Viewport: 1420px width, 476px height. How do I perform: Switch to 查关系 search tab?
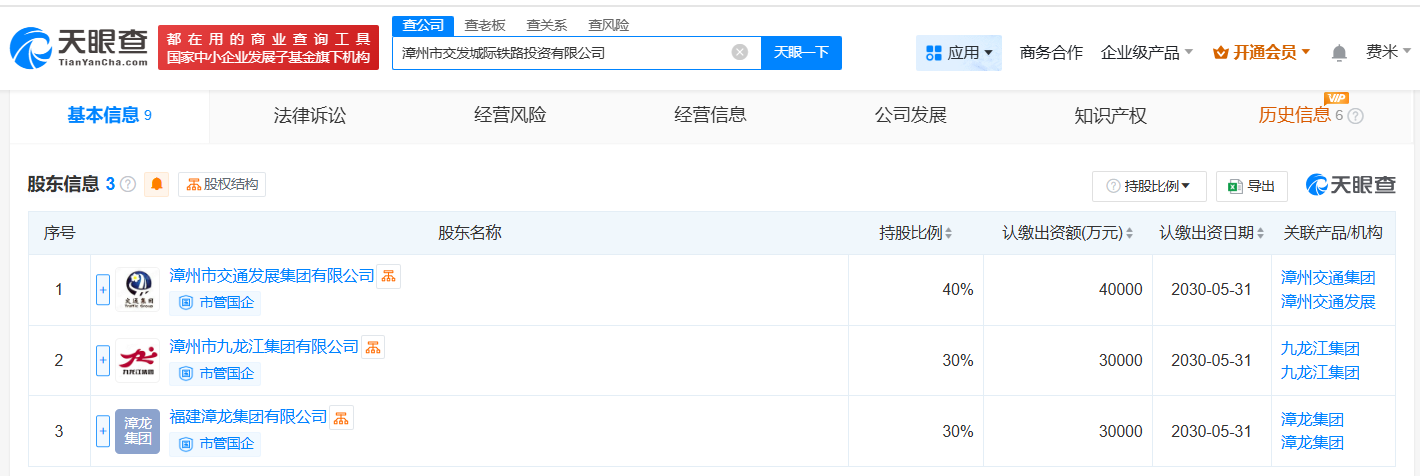click(x=546, y=25)
